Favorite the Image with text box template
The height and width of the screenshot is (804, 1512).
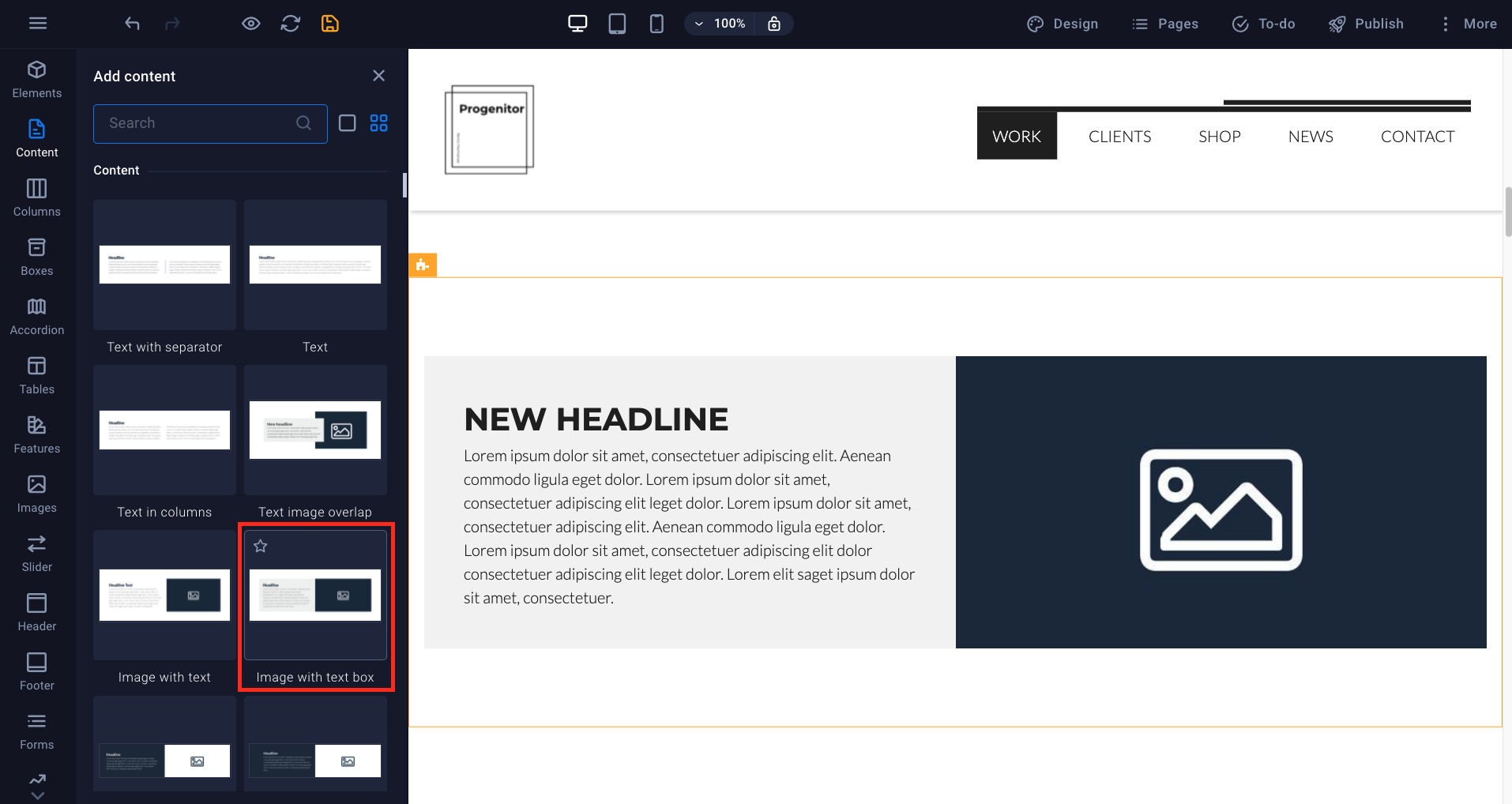pyautogui.click(x=260, y=545)
